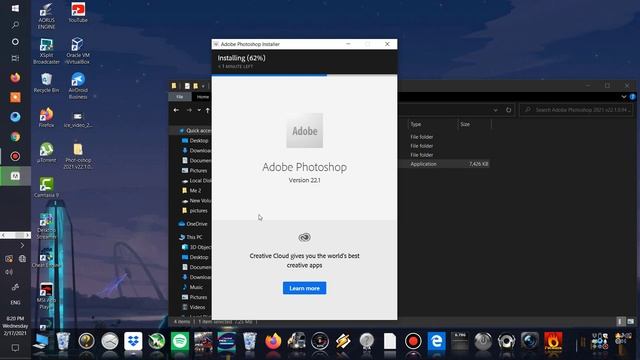The width and height of the screenshot is (640, 360).
Task: Click the red record app on the taskbar
Action: 15,156
